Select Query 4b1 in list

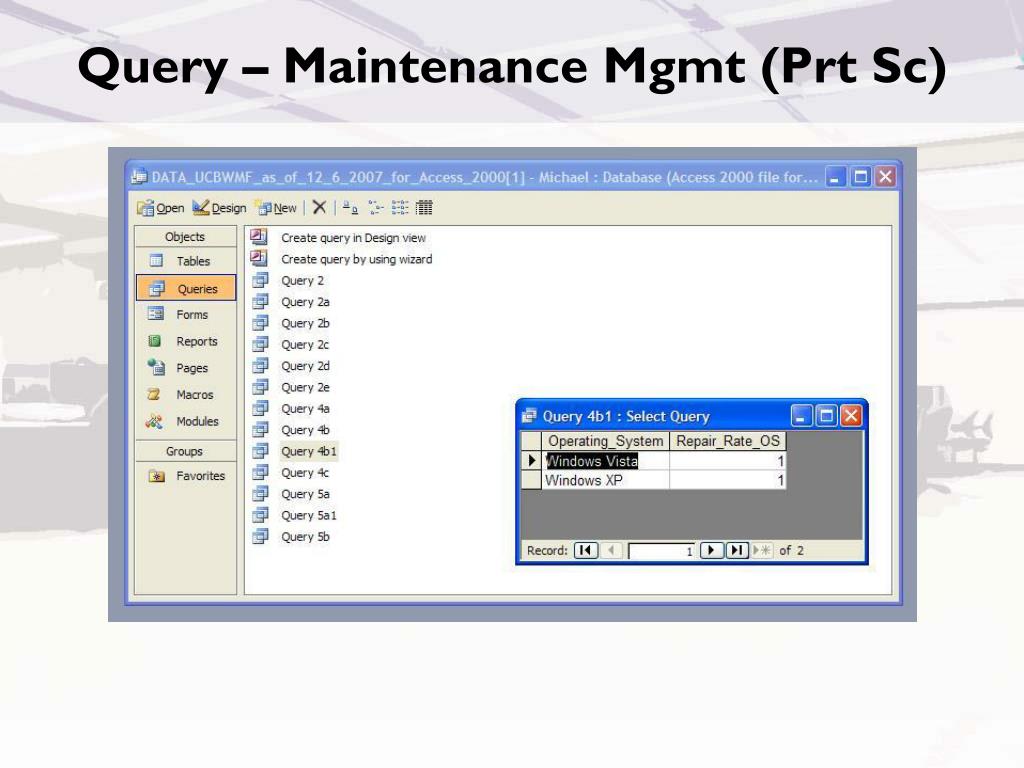pos(309,451)
